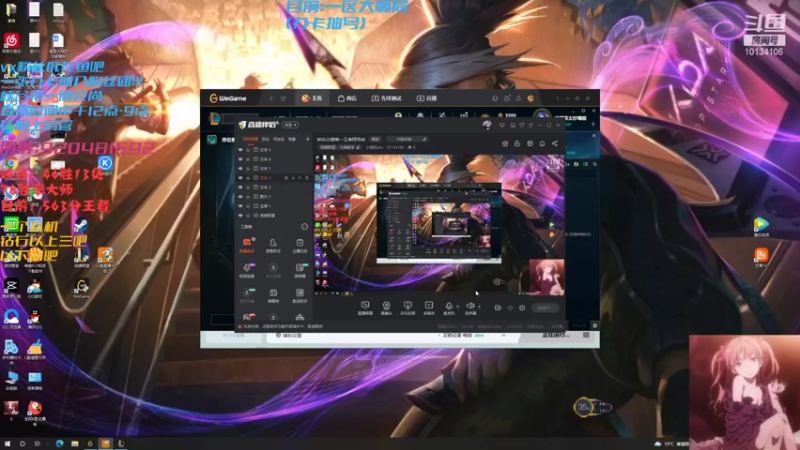Hide the 文本 5 source layer
The width and height of the screenshot is (800, 450).
coord(240,150)
